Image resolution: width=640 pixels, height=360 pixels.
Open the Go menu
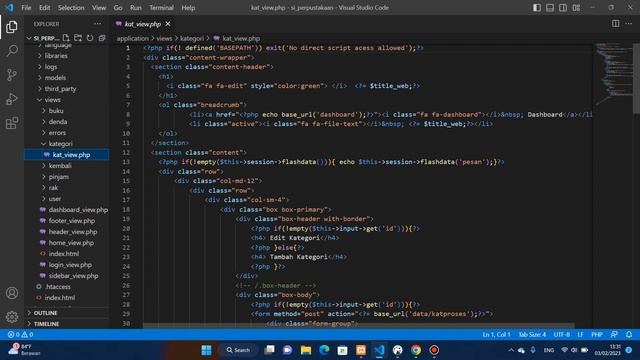118,7
